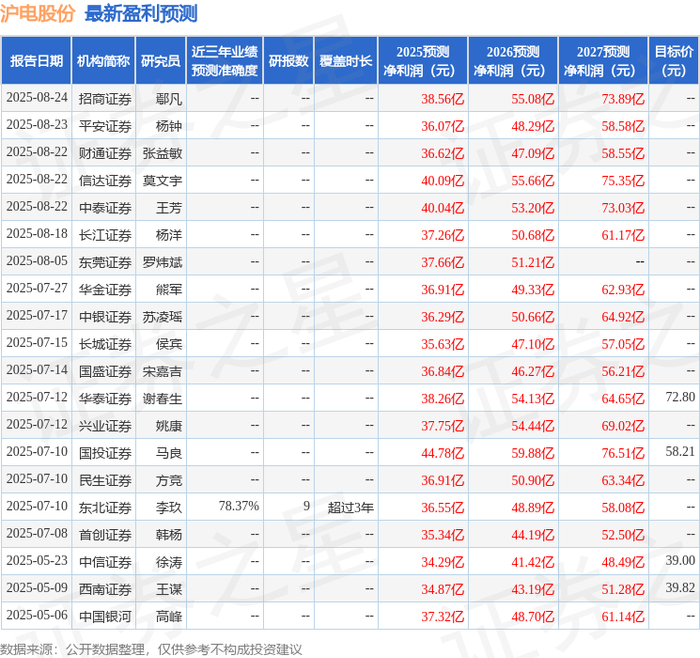Viewport: 700px width, 658px height.
Task: Select the 报告日期 column header
Action: click(x=36, y=61)
